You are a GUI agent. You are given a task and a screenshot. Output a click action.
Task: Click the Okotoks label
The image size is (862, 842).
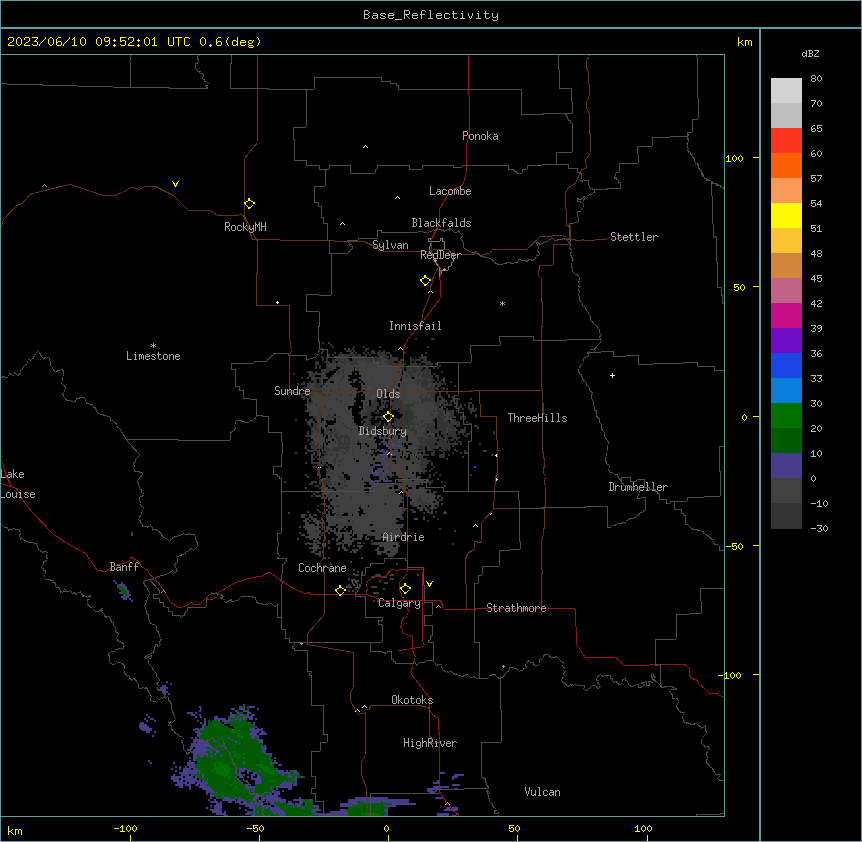click(412, 700)
